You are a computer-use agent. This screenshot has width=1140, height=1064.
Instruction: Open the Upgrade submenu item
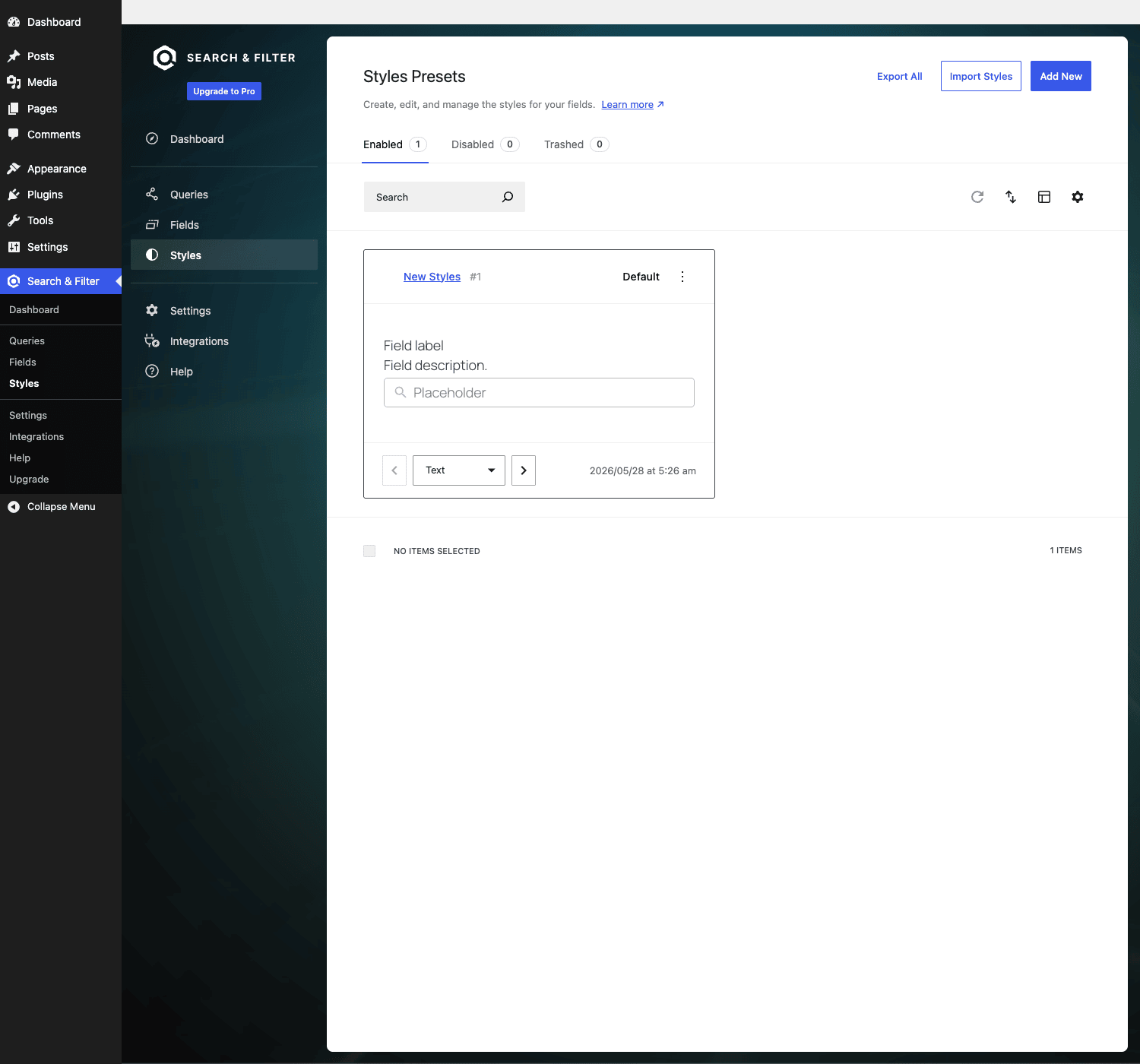pyautogui.click(x=29, y=480)
